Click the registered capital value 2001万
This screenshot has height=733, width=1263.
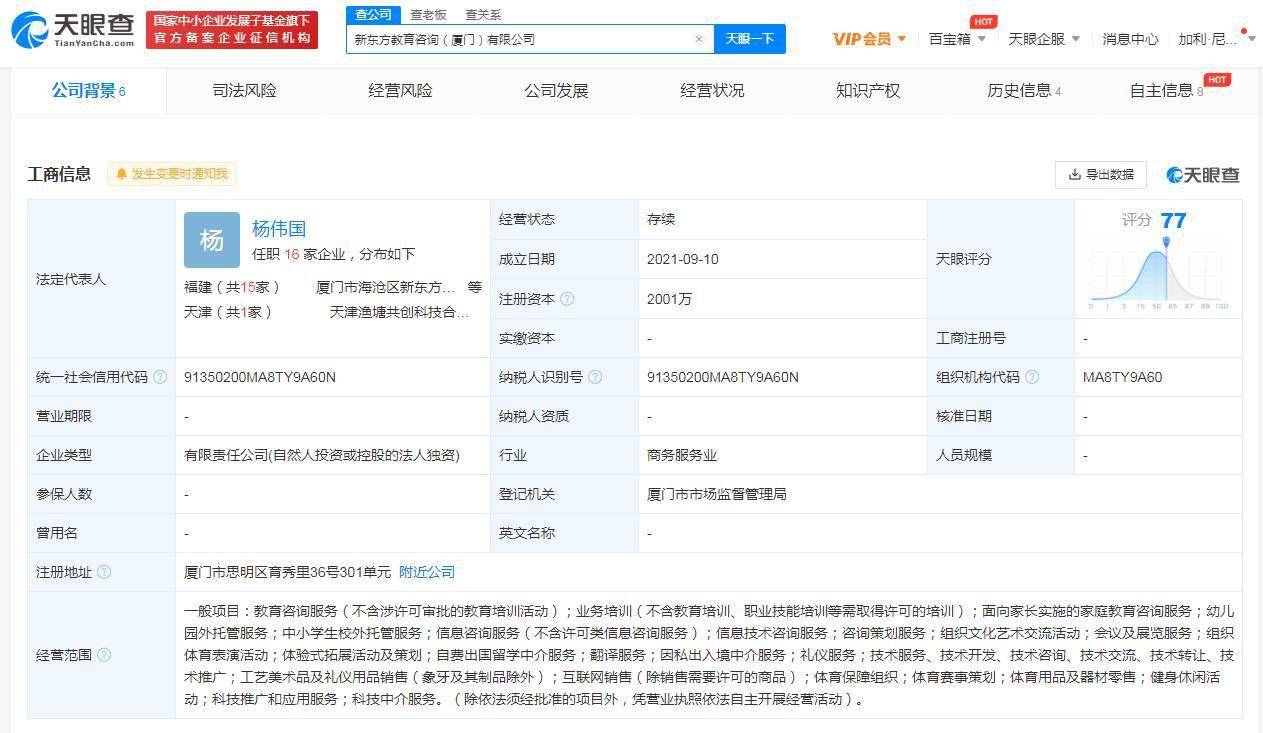[669, 299]
